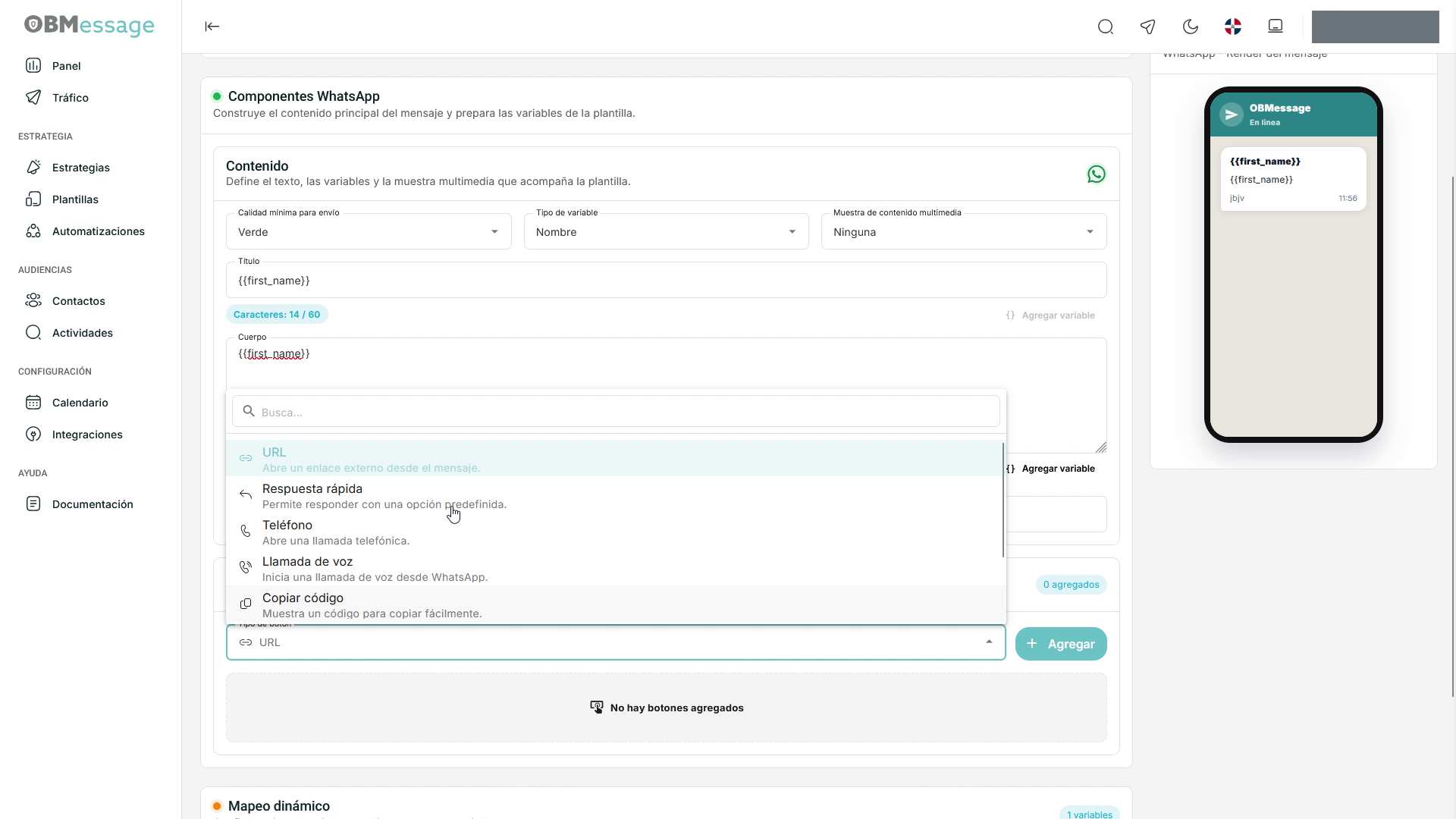This screenshot has width=1456, height=819.
Task: Click into the Título input field
Action: 666,281
